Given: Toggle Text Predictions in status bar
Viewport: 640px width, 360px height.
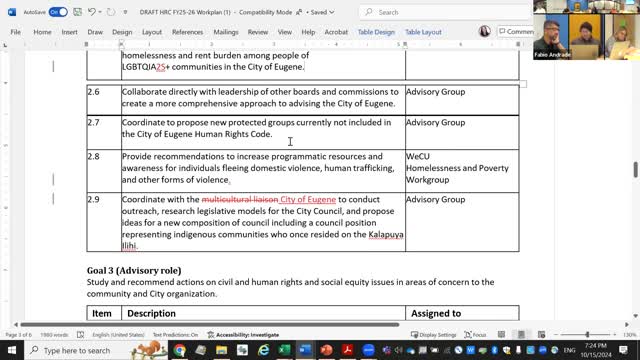Looking at the screenshot, I should (175, 335).
